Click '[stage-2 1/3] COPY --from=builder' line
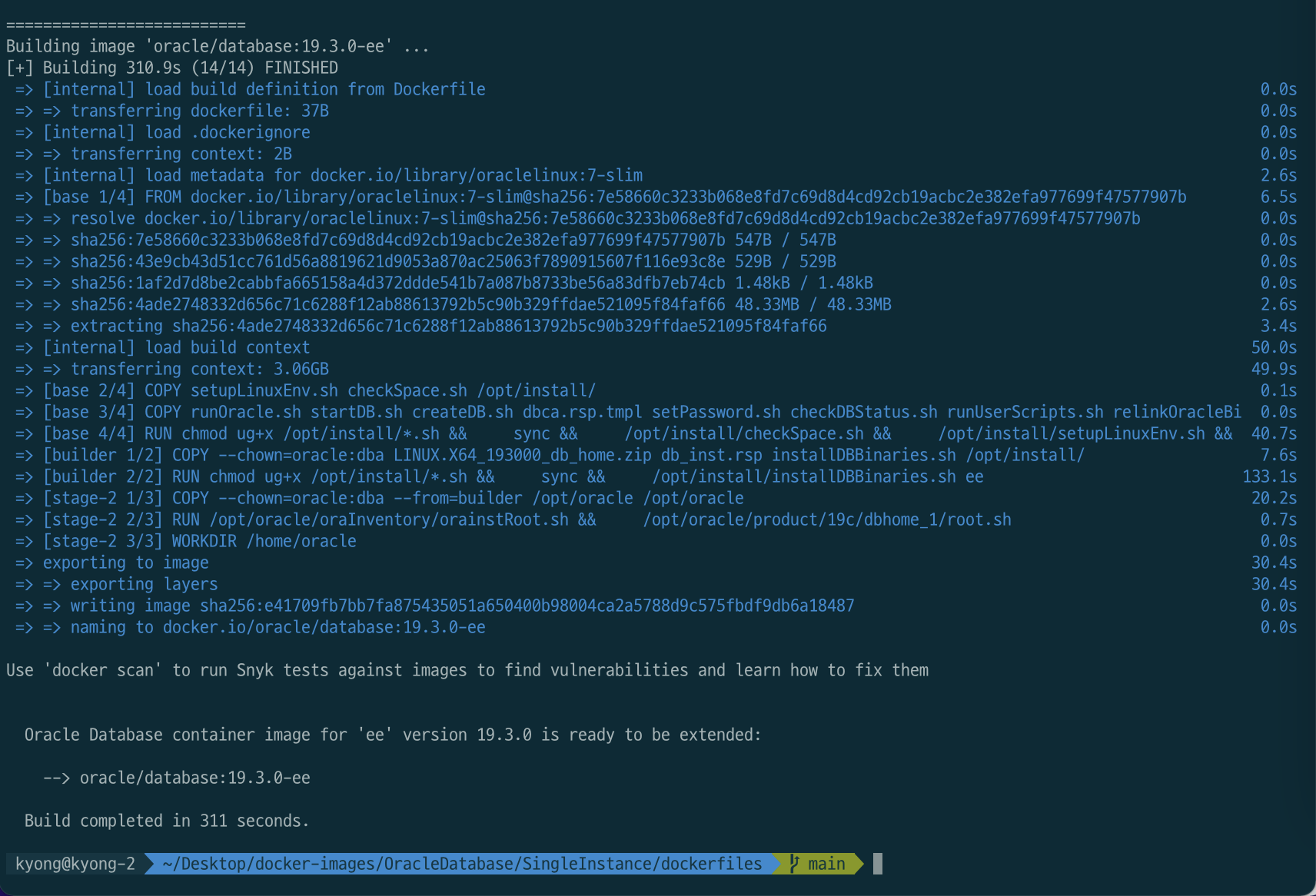 380,498
